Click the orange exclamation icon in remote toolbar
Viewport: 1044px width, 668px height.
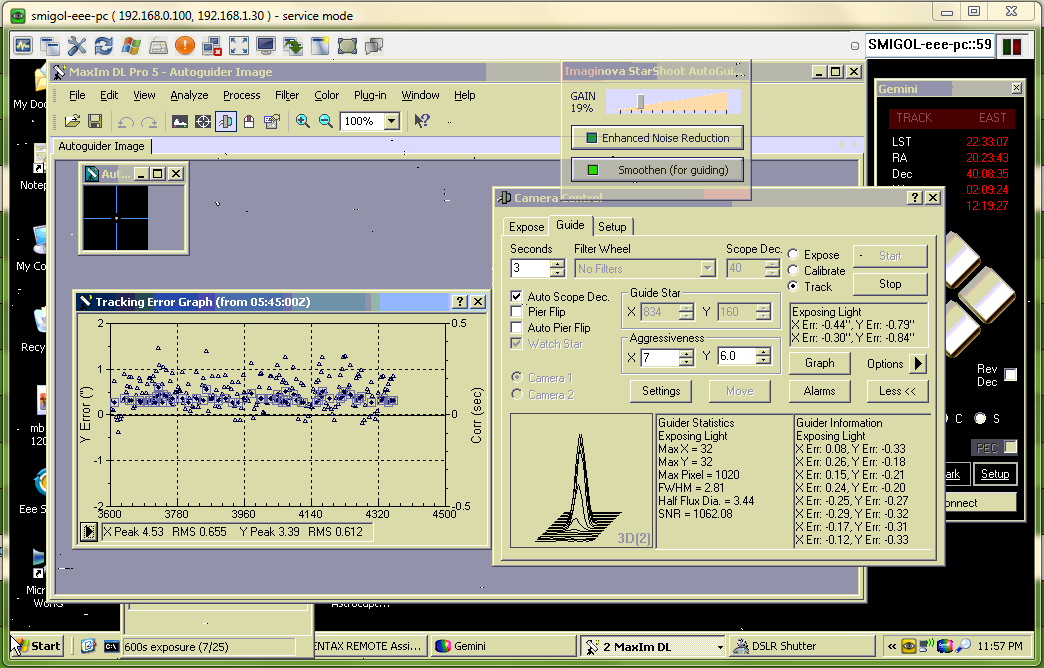coord(185,46)
